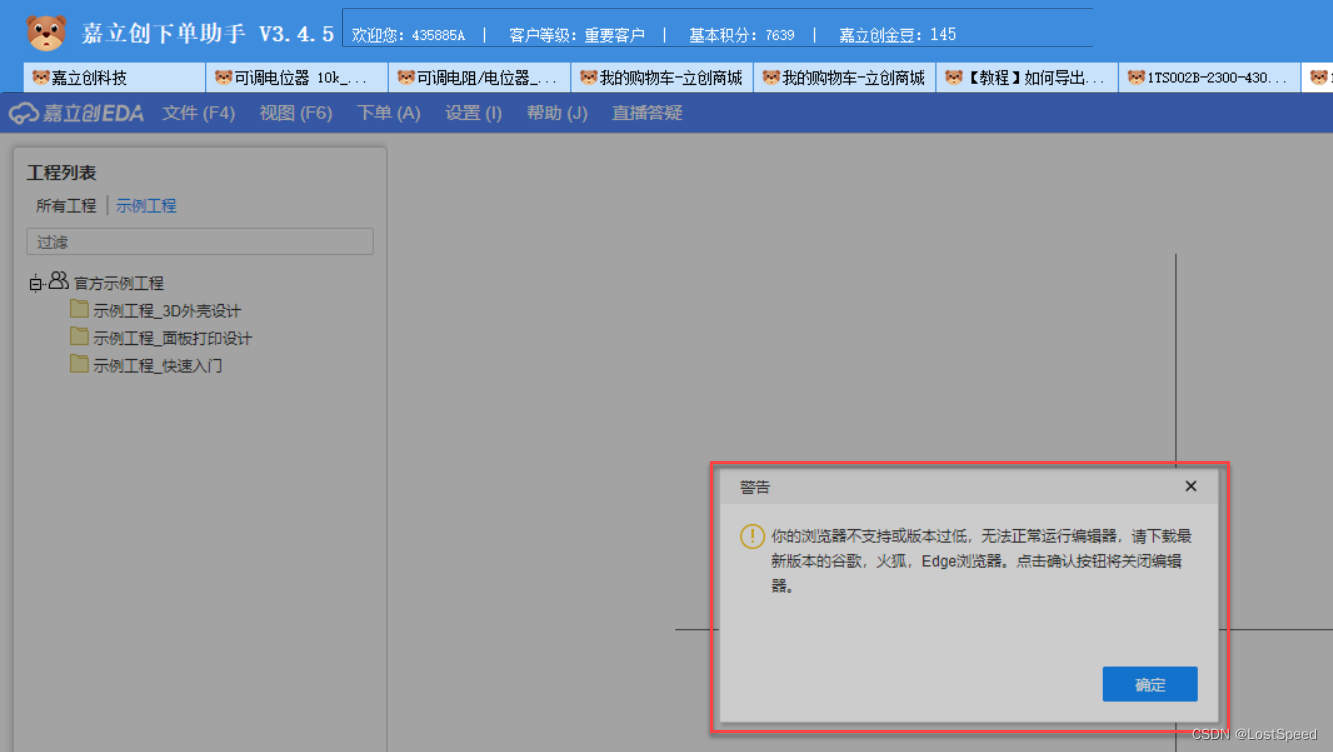Open the 1TS002B-2300-430 tab

pos(1209,78)
